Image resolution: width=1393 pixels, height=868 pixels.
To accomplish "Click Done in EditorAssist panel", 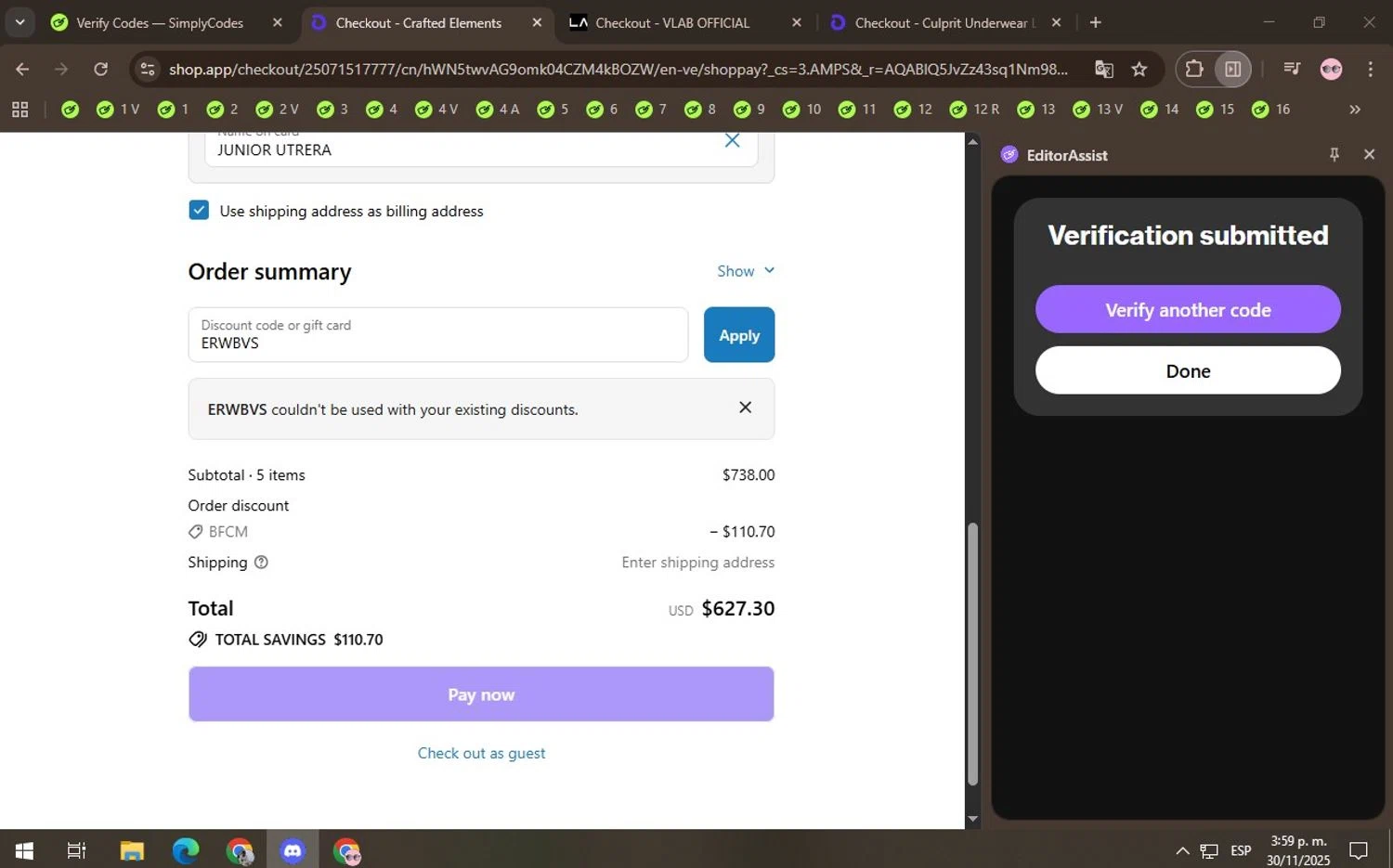I will pos(1188,371).
